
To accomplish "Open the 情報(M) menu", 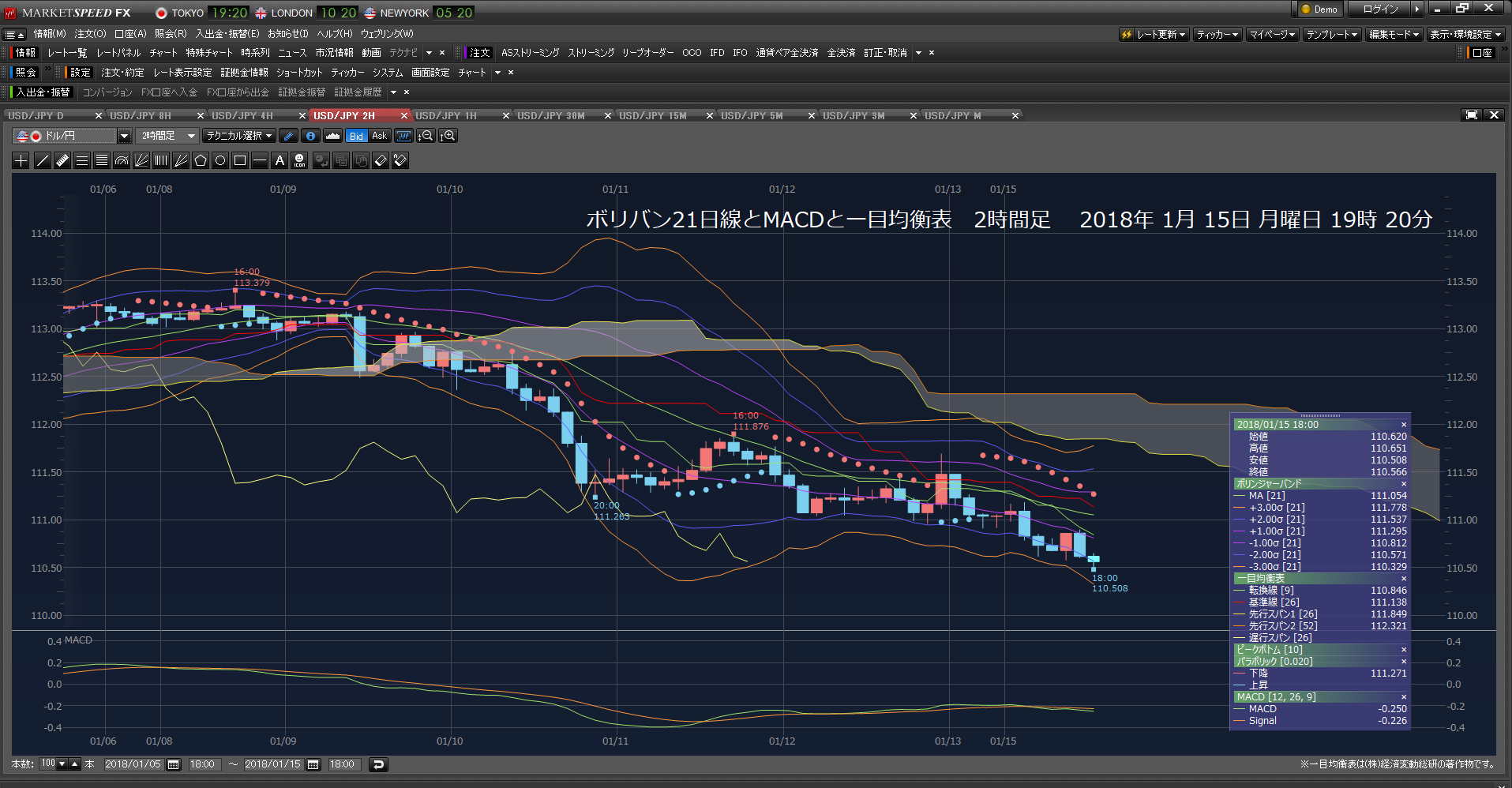I will (50, 34).
